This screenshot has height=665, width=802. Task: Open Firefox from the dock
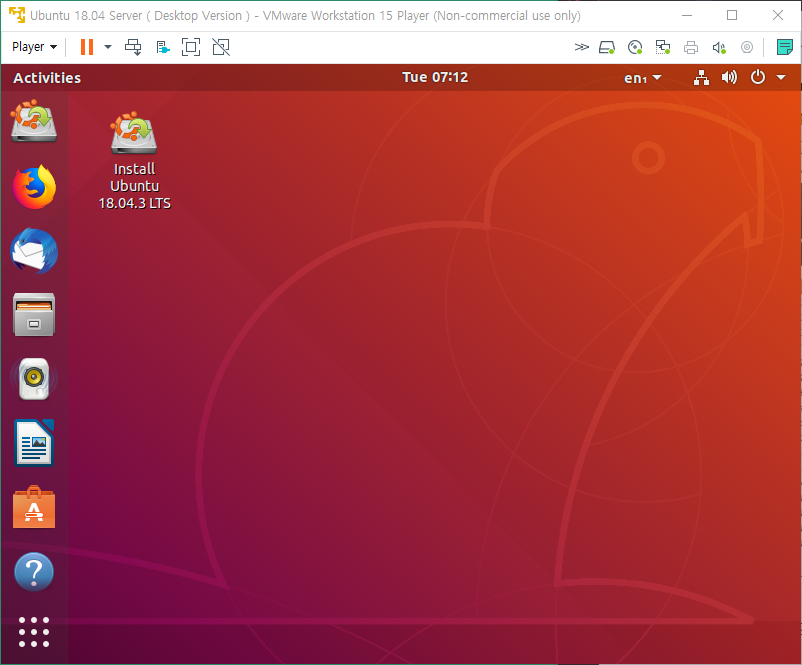pos(34,187)
